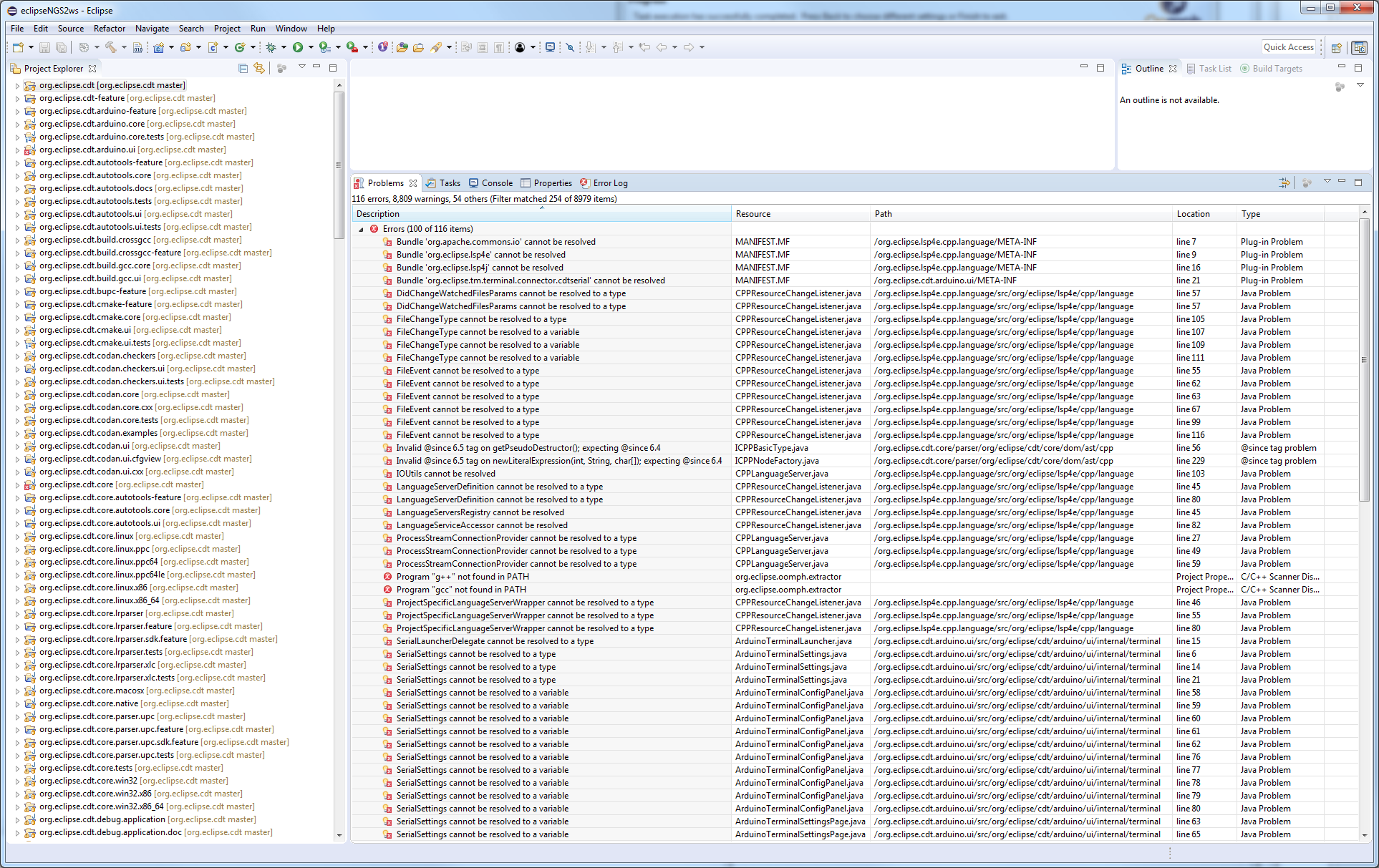Open the Refactor menu
The width and height of the screenshot is (1379, 868).
[x=110, y=29]
